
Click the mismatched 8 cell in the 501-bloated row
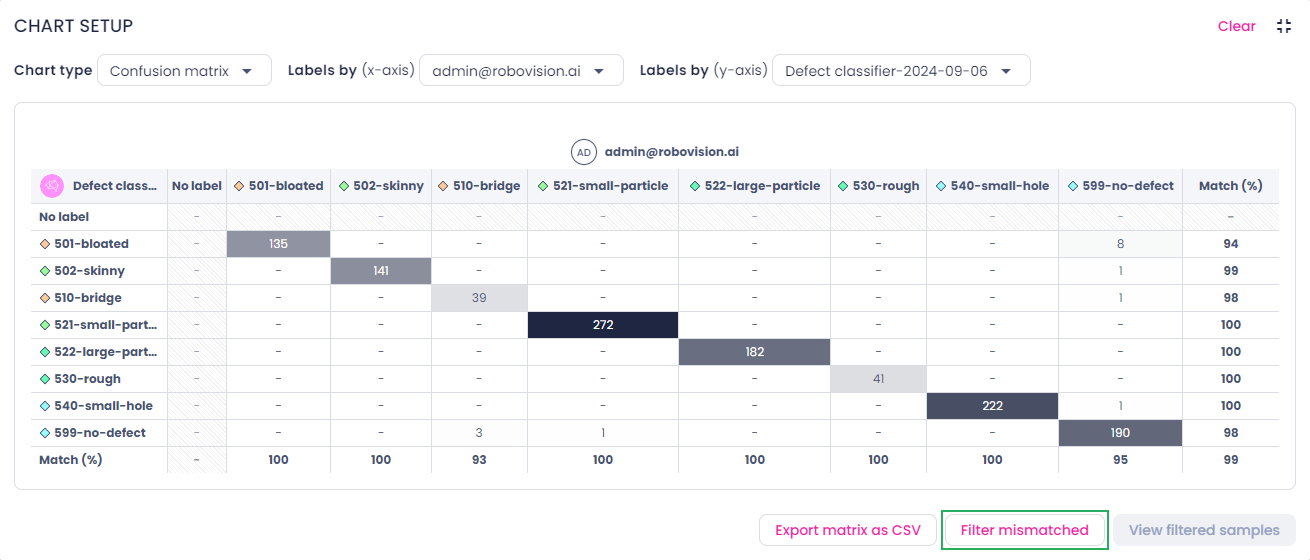1121,244
